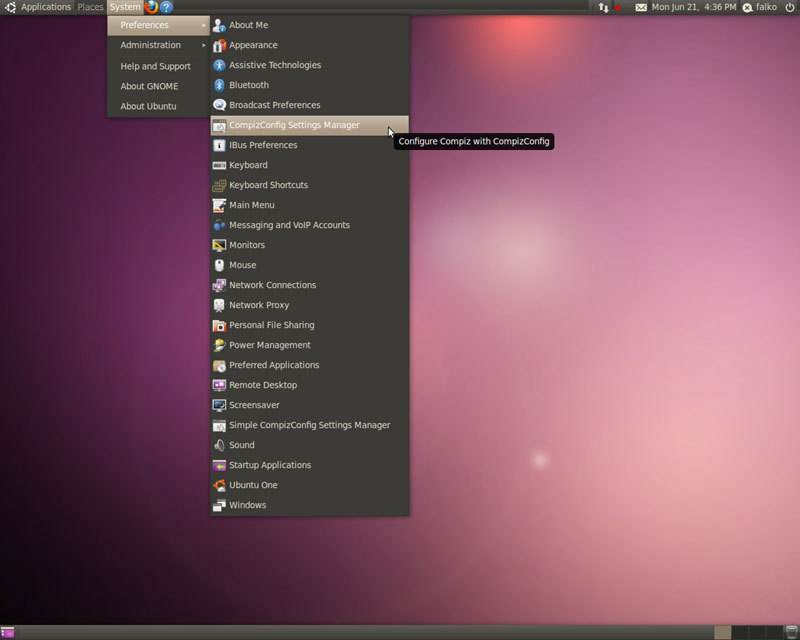
Task: Switch to the first workspace
Action: pyautogui.click(x=722, y=632)
